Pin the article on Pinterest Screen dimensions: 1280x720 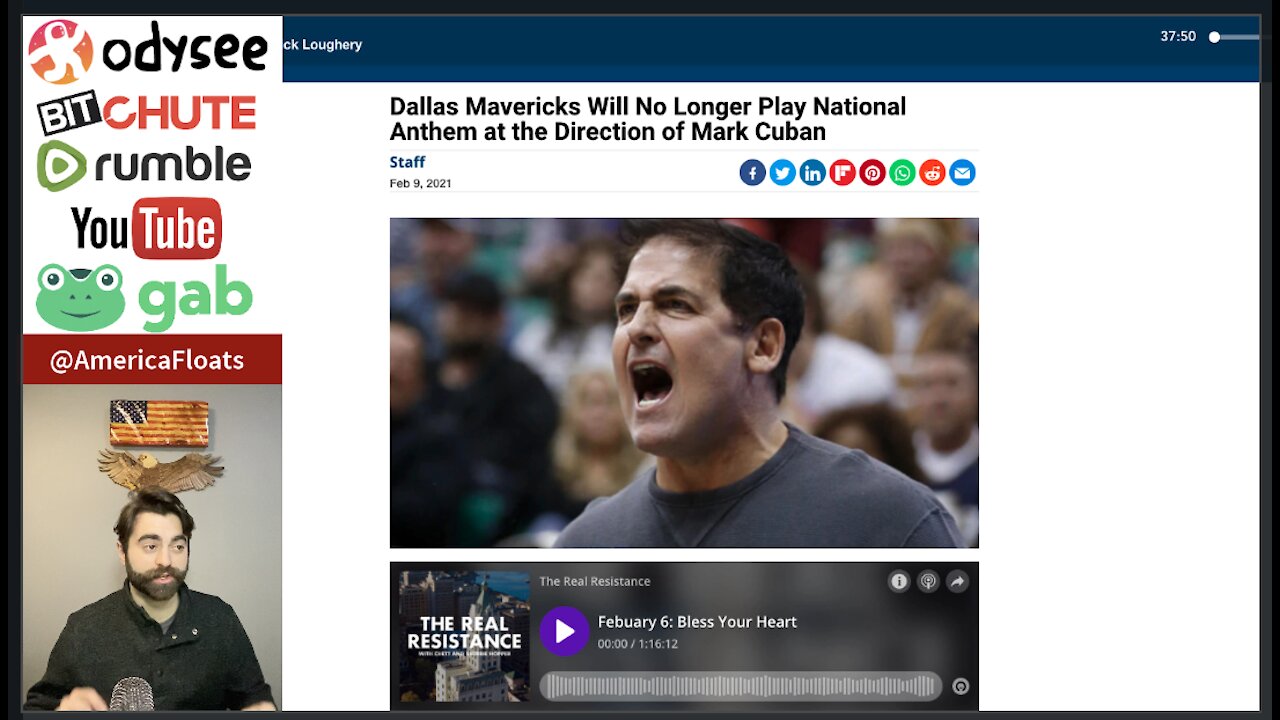click(873, 173)
